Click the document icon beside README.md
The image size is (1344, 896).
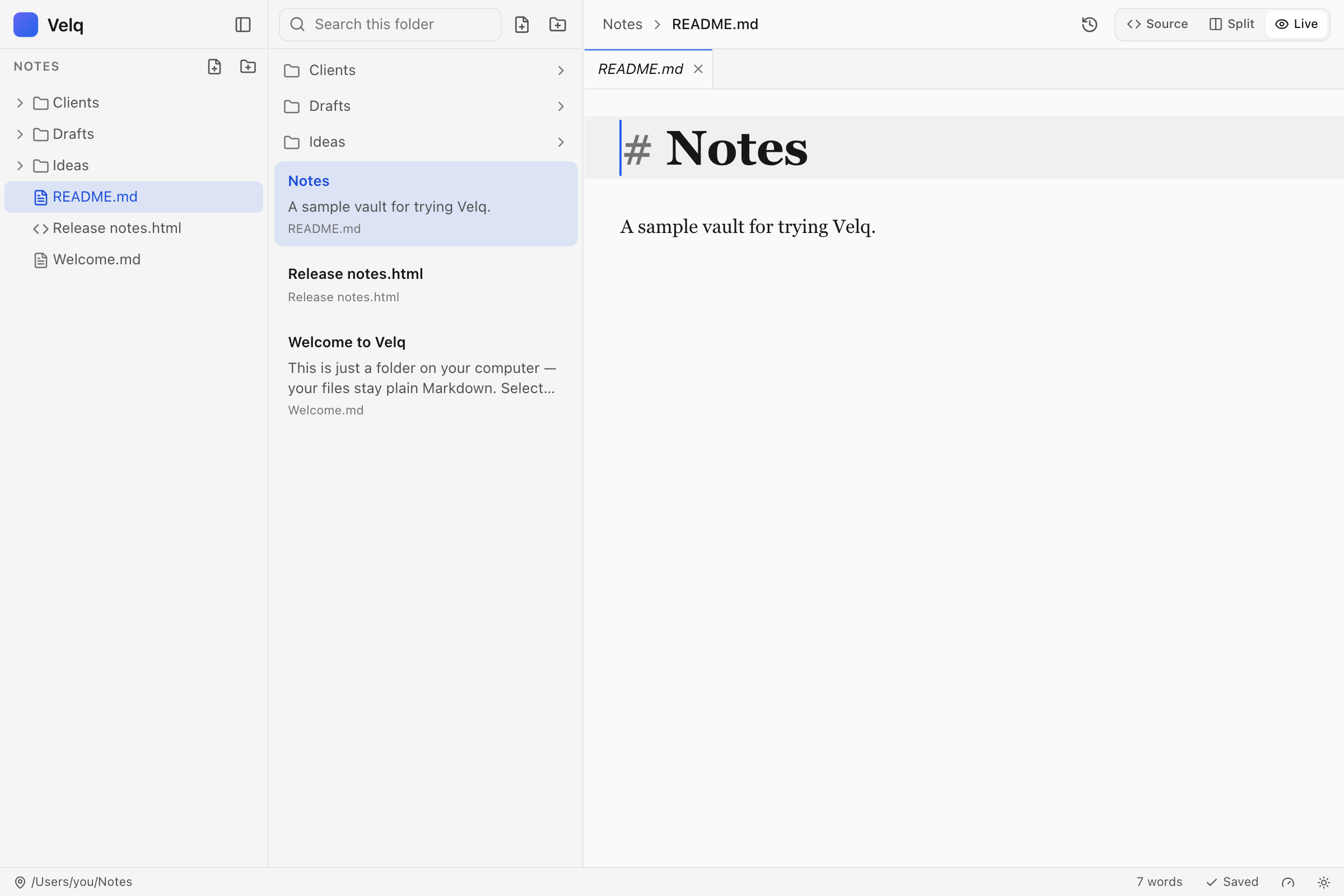(x=40, y=198)
